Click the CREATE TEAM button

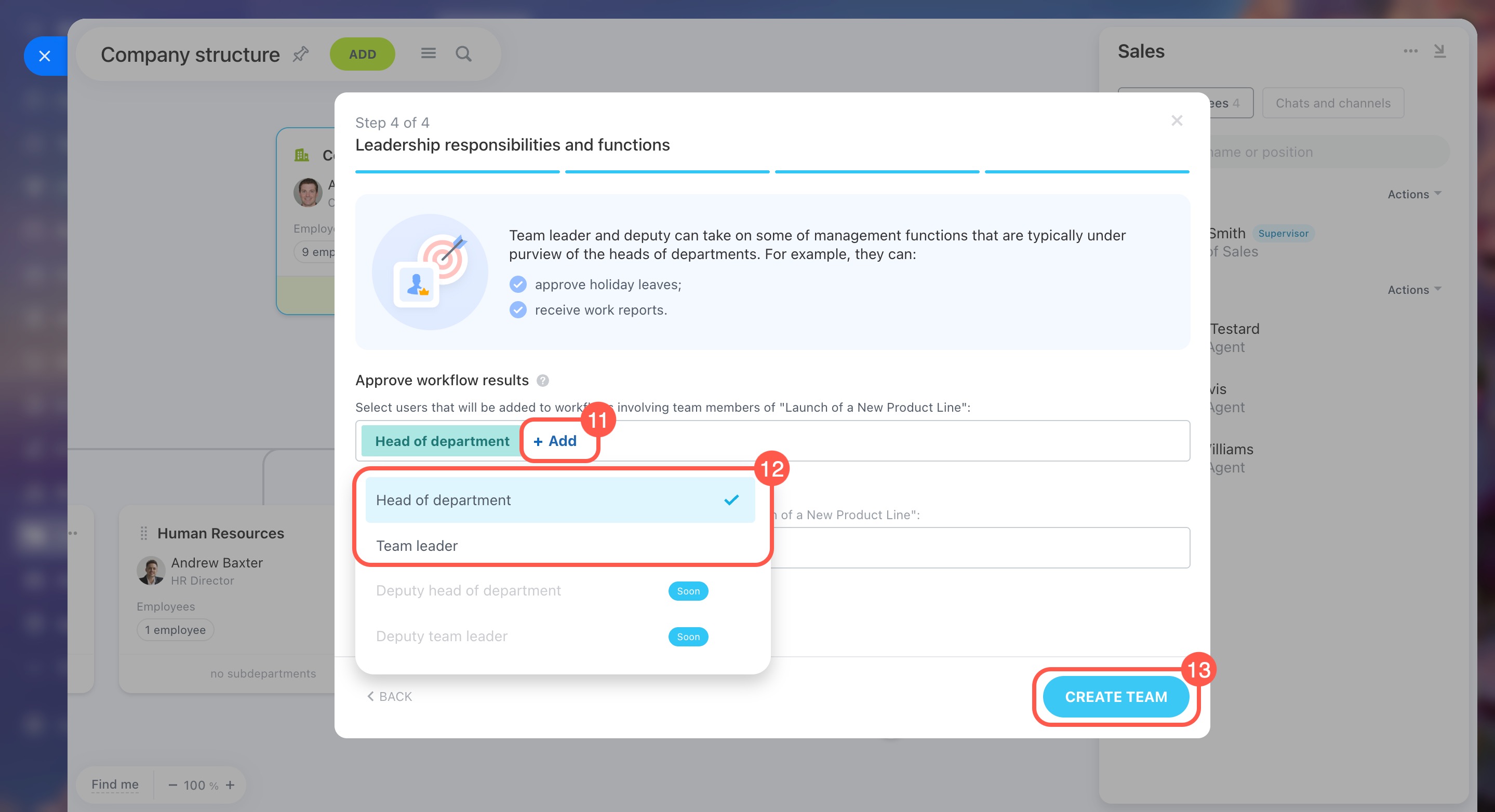[1115, 697]
